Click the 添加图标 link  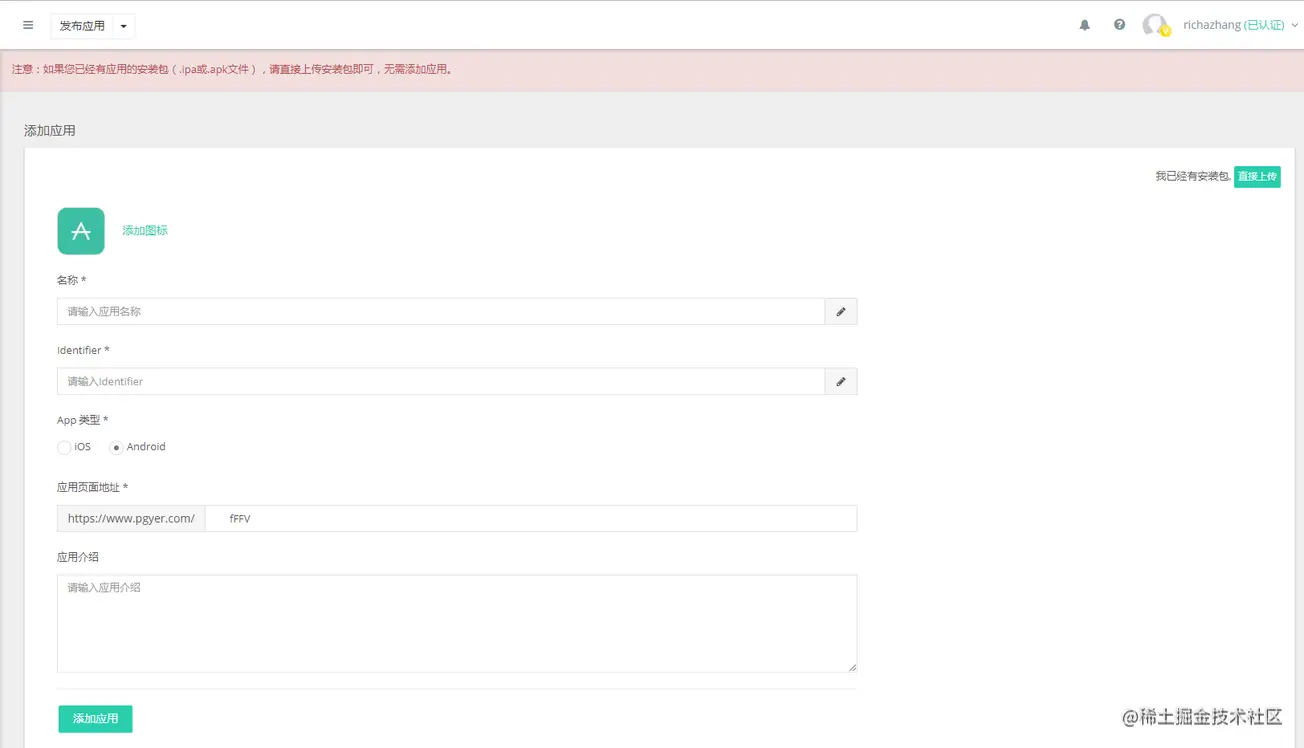tap(145, 230)
